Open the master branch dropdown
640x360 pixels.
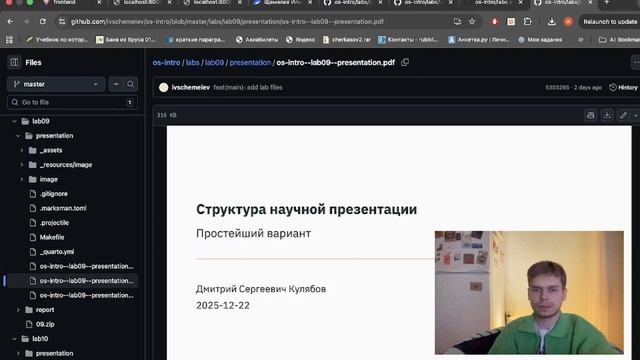pyautogui.click(x=56, y=84)
